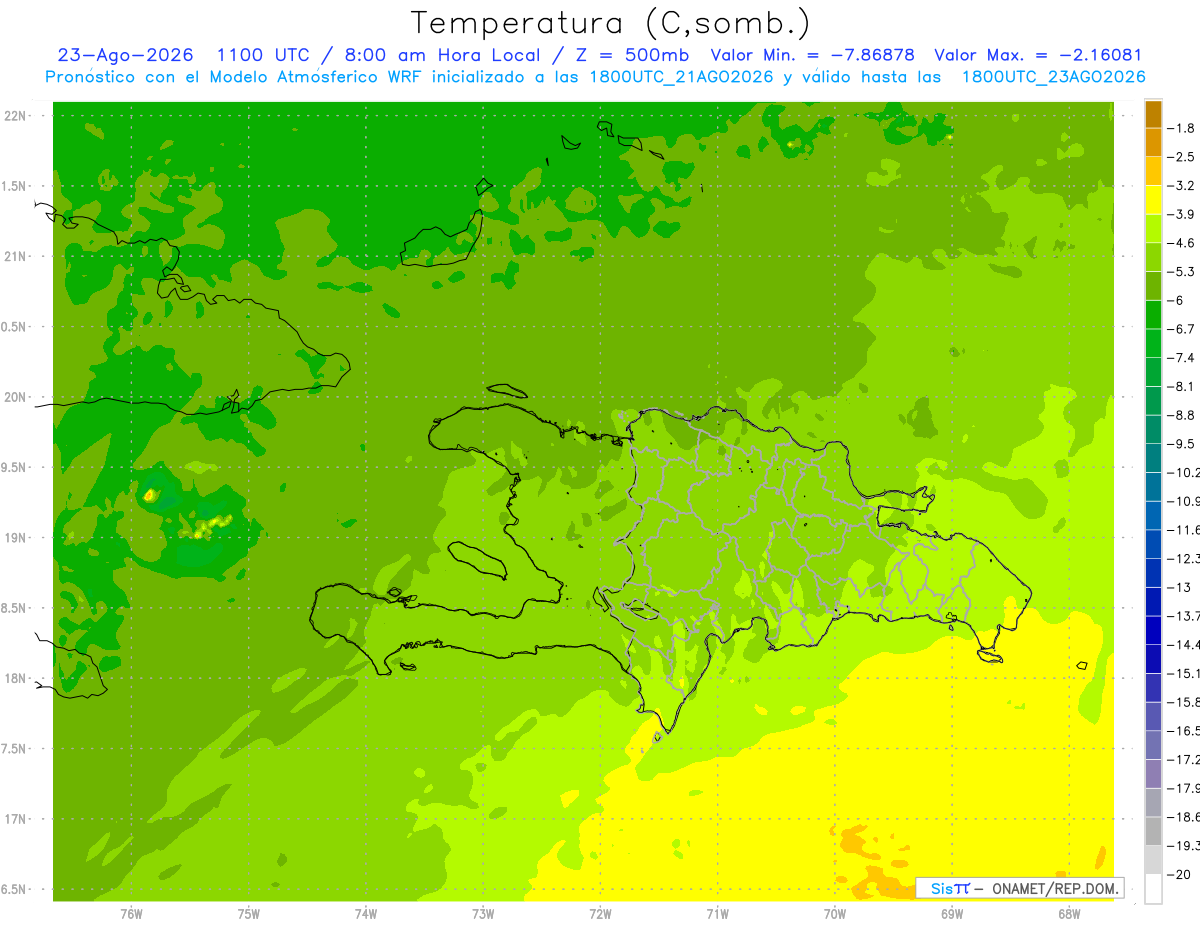Screen dimensions: 1200x927
Task: Click the '-3.9' legend value
Action: point(1181,214)
